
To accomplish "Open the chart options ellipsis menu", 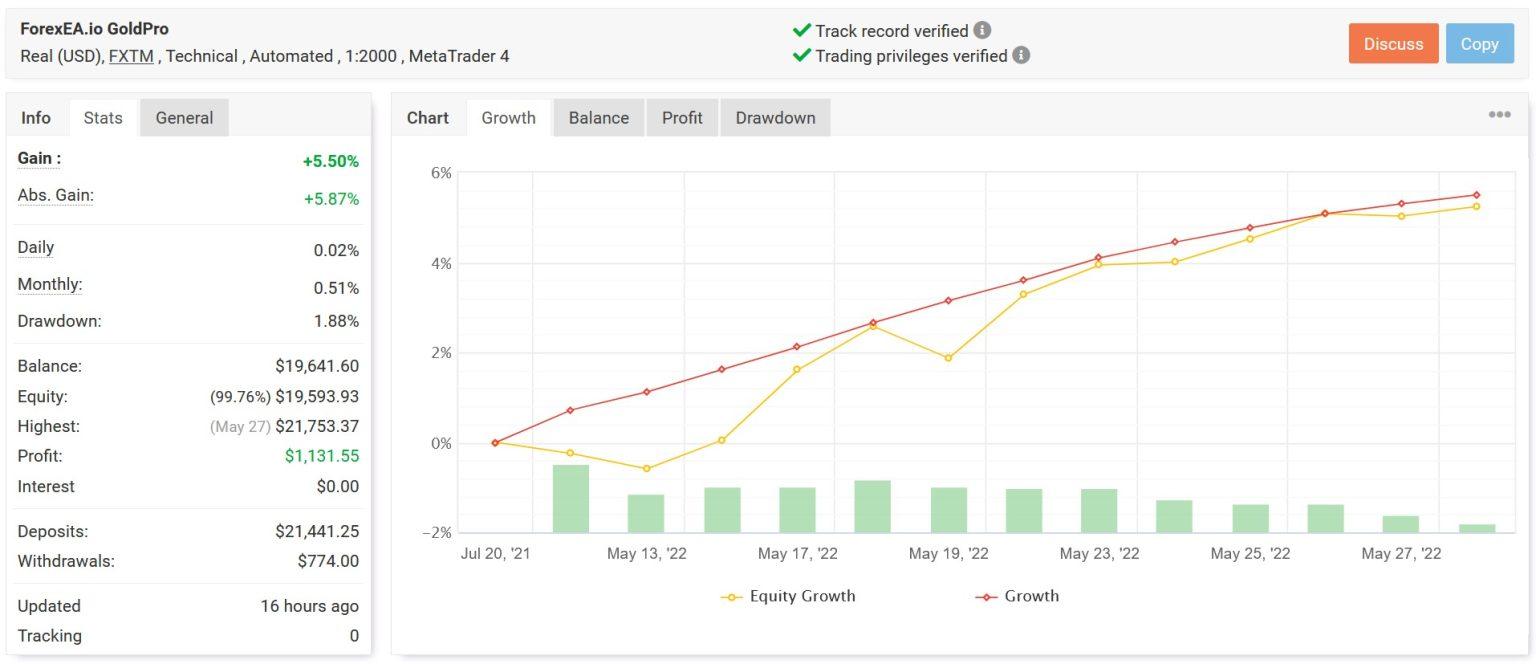I will [x=1499, y=114].
